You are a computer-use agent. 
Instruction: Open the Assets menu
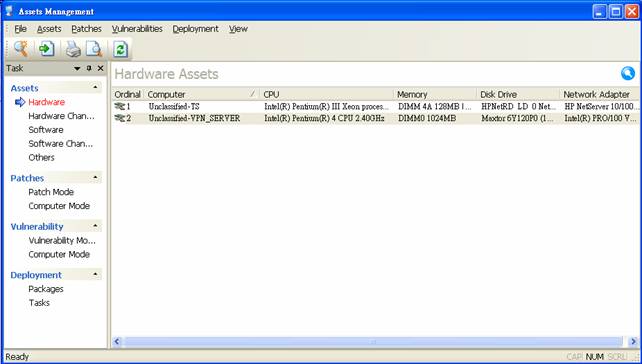[49, 29]
